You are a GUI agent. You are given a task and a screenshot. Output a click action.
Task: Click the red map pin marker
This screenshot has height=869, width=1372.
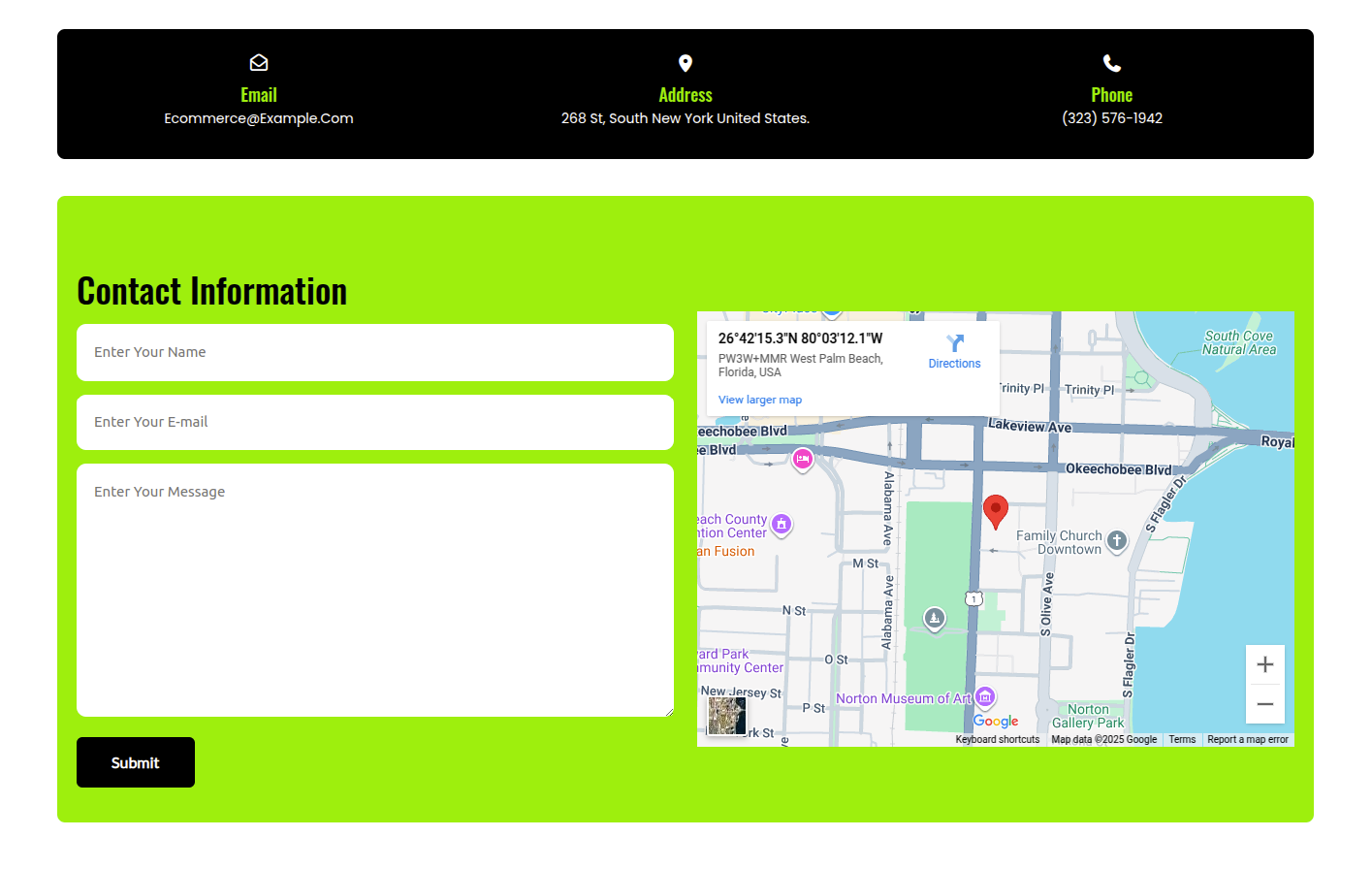pos(995,510)
